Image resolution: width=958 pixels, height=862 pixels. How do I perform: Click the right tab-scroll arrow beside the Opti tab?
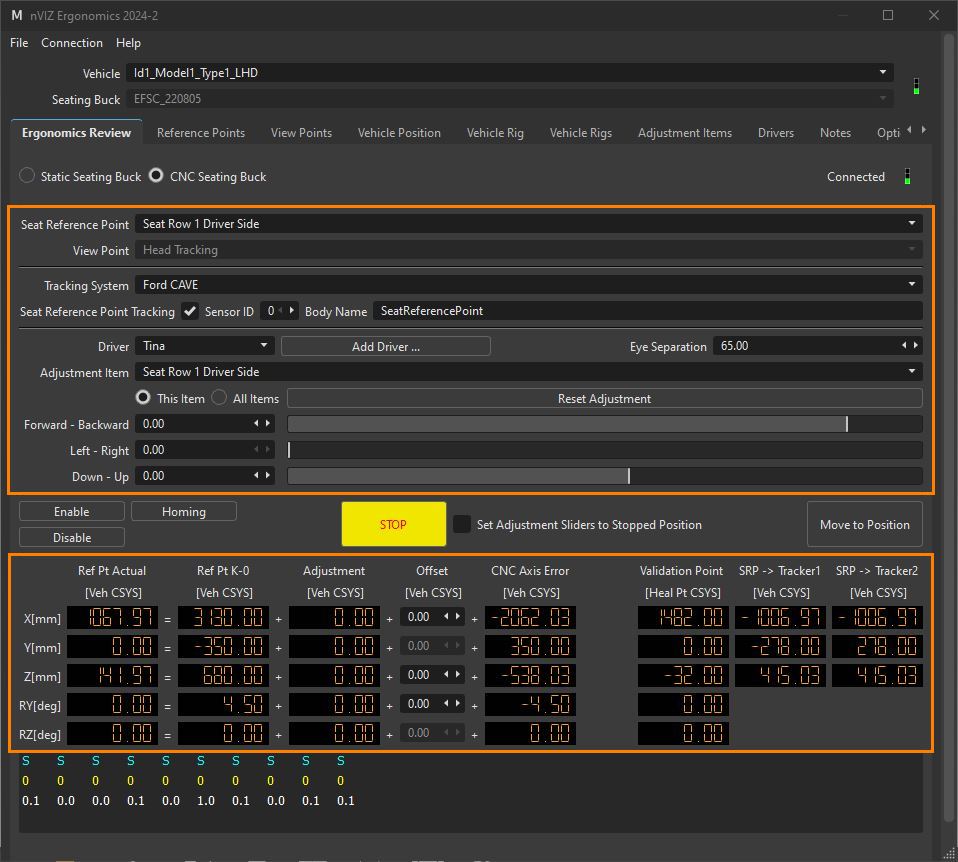tap(924, 130)
